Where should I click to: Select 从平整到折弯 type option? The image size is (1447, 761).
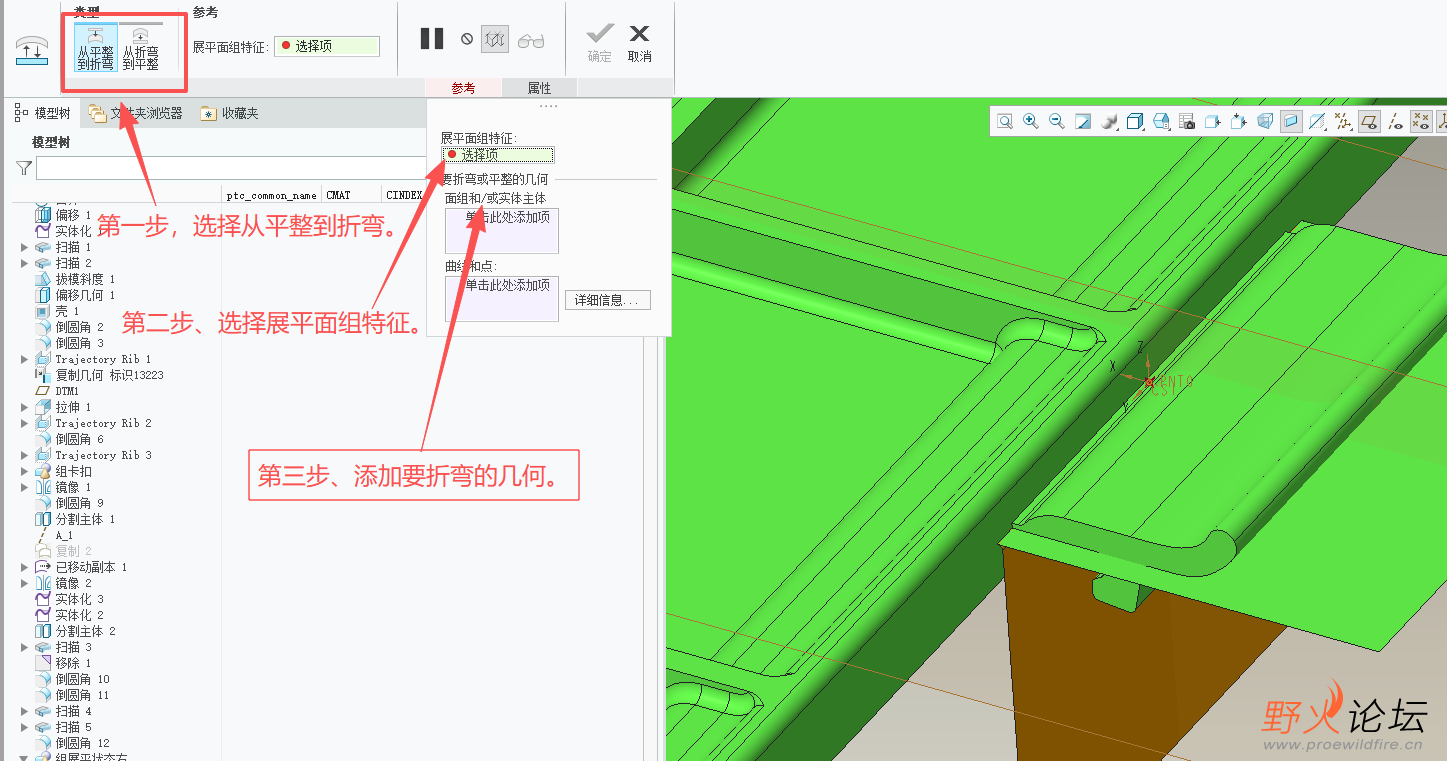point(96,48)
